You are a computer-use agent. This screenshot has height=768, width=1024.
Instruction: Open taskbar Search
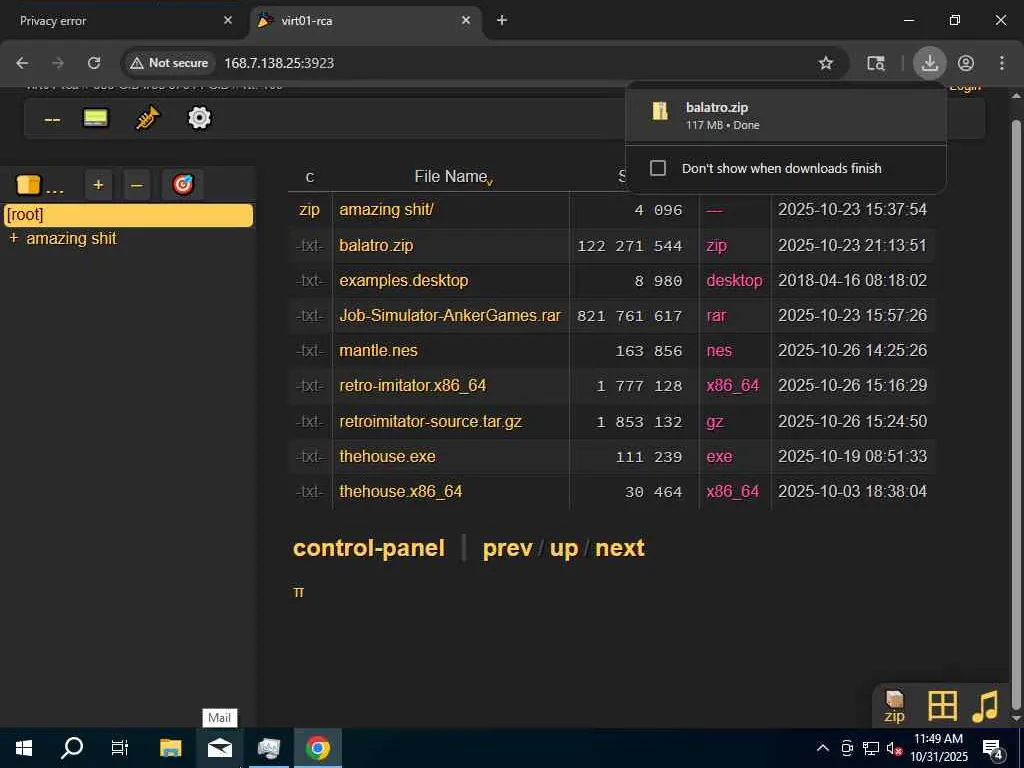72,748
